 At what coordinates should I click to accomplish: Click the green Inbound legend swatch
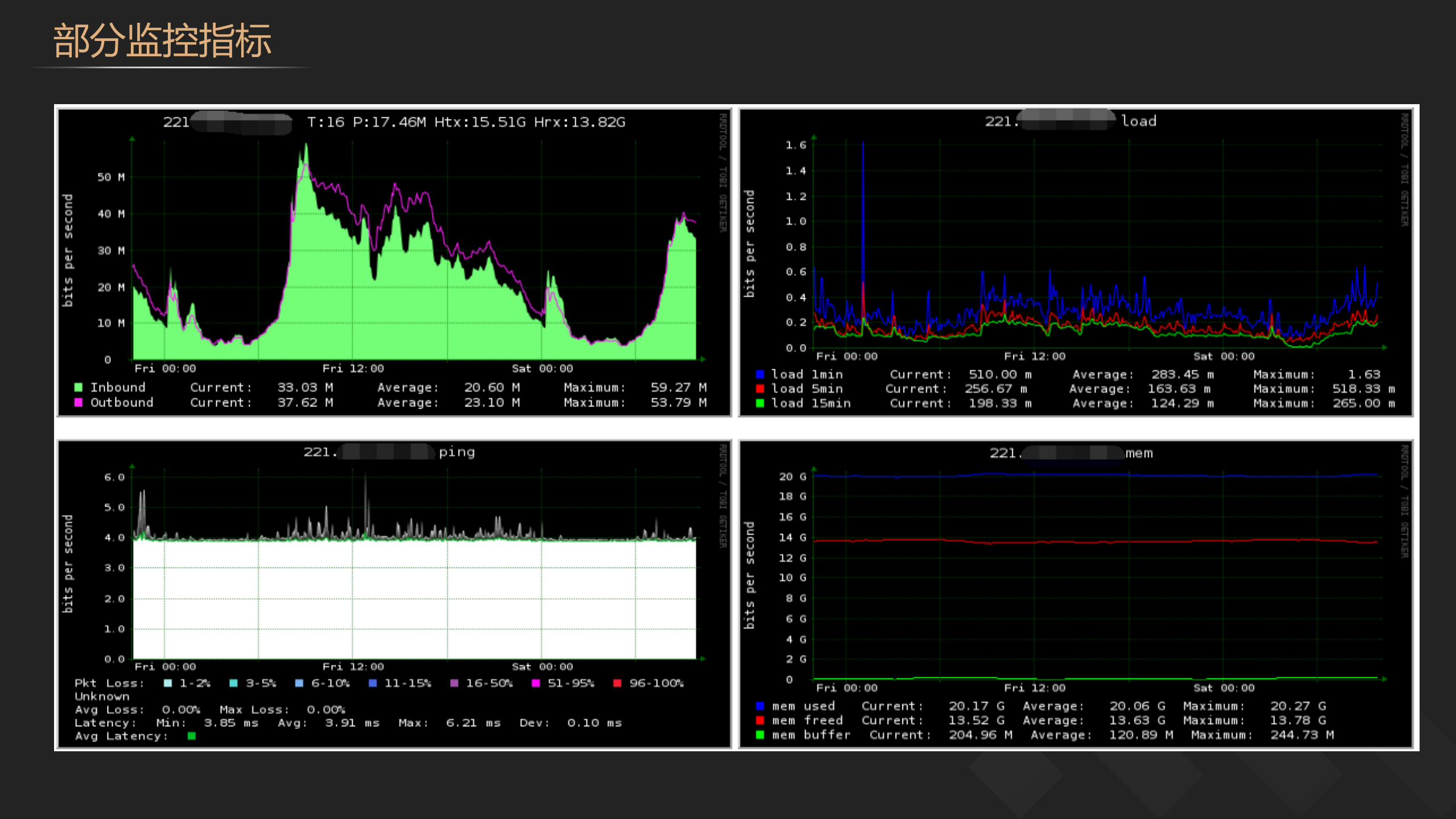click(x=79, y=388)
